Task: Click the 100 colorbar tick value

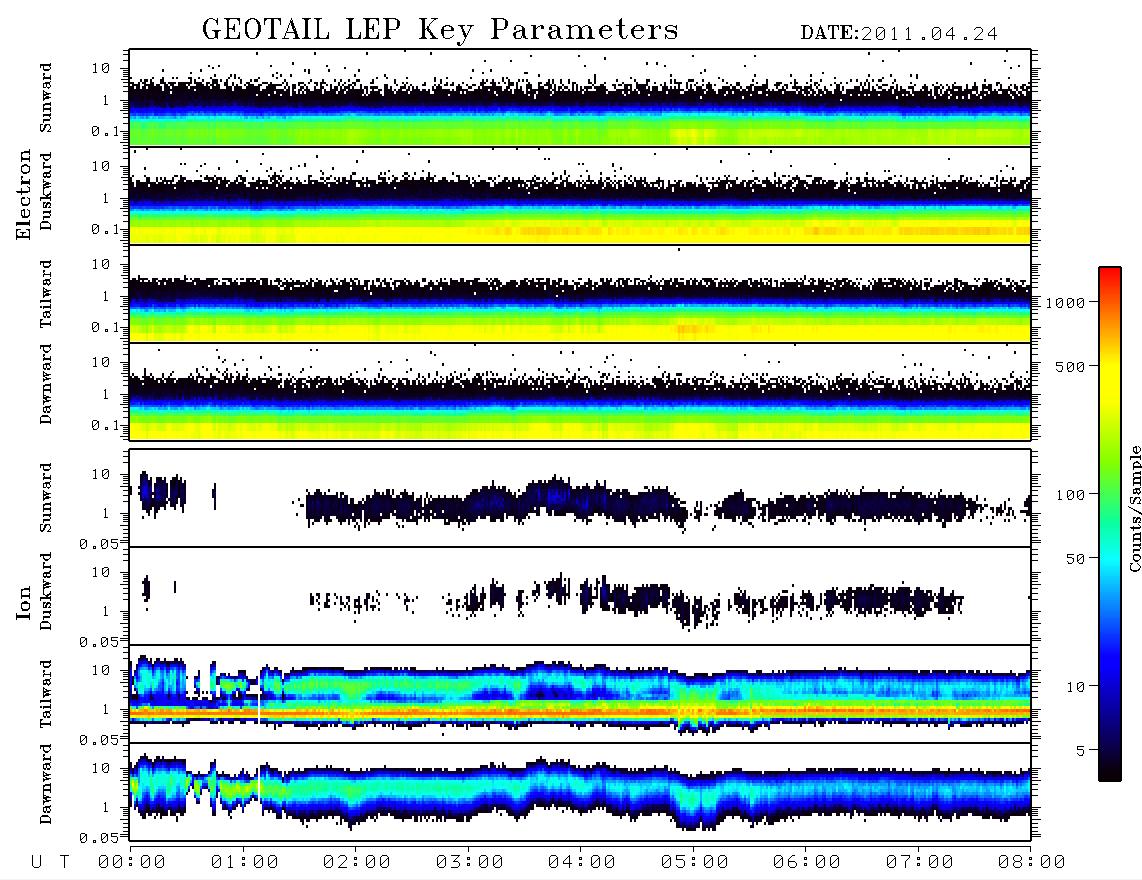Action: point(1070,495)
